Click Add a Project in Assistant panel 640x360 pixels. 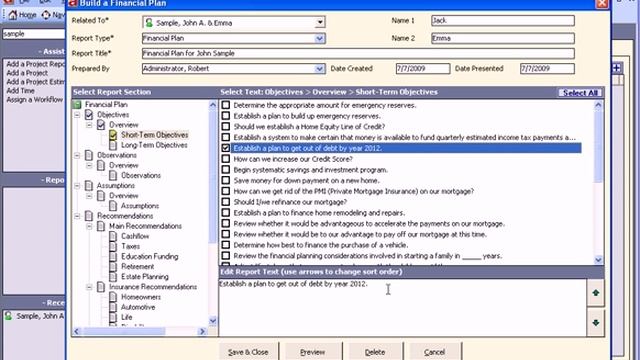tap(27, 73)
